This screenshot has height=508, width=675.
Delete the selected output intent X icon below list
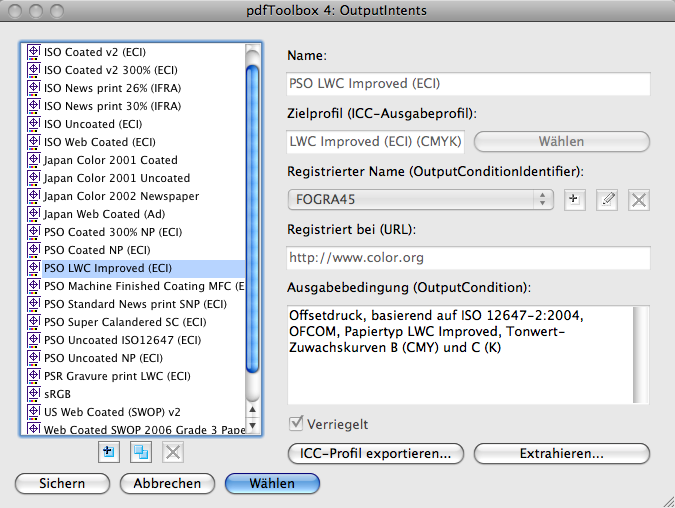click(x=173, y=452)
